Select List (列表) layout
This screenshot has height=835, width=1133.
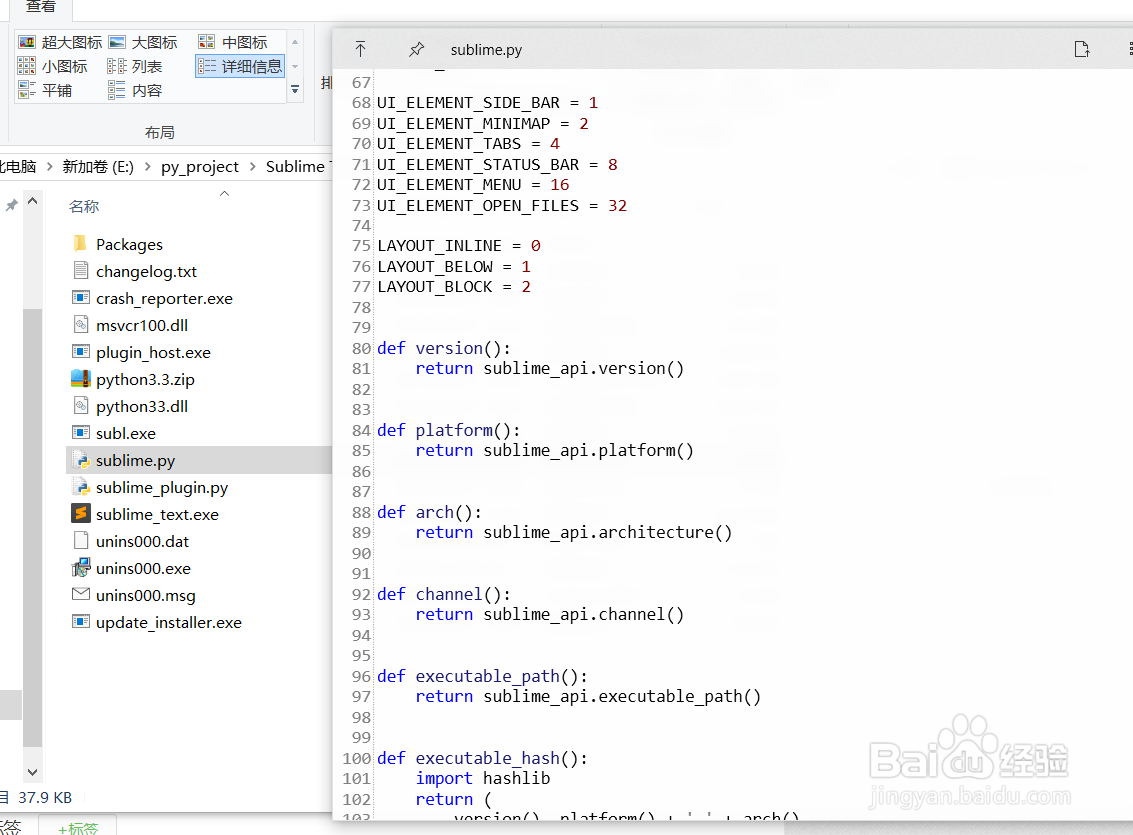coord(135,66)
